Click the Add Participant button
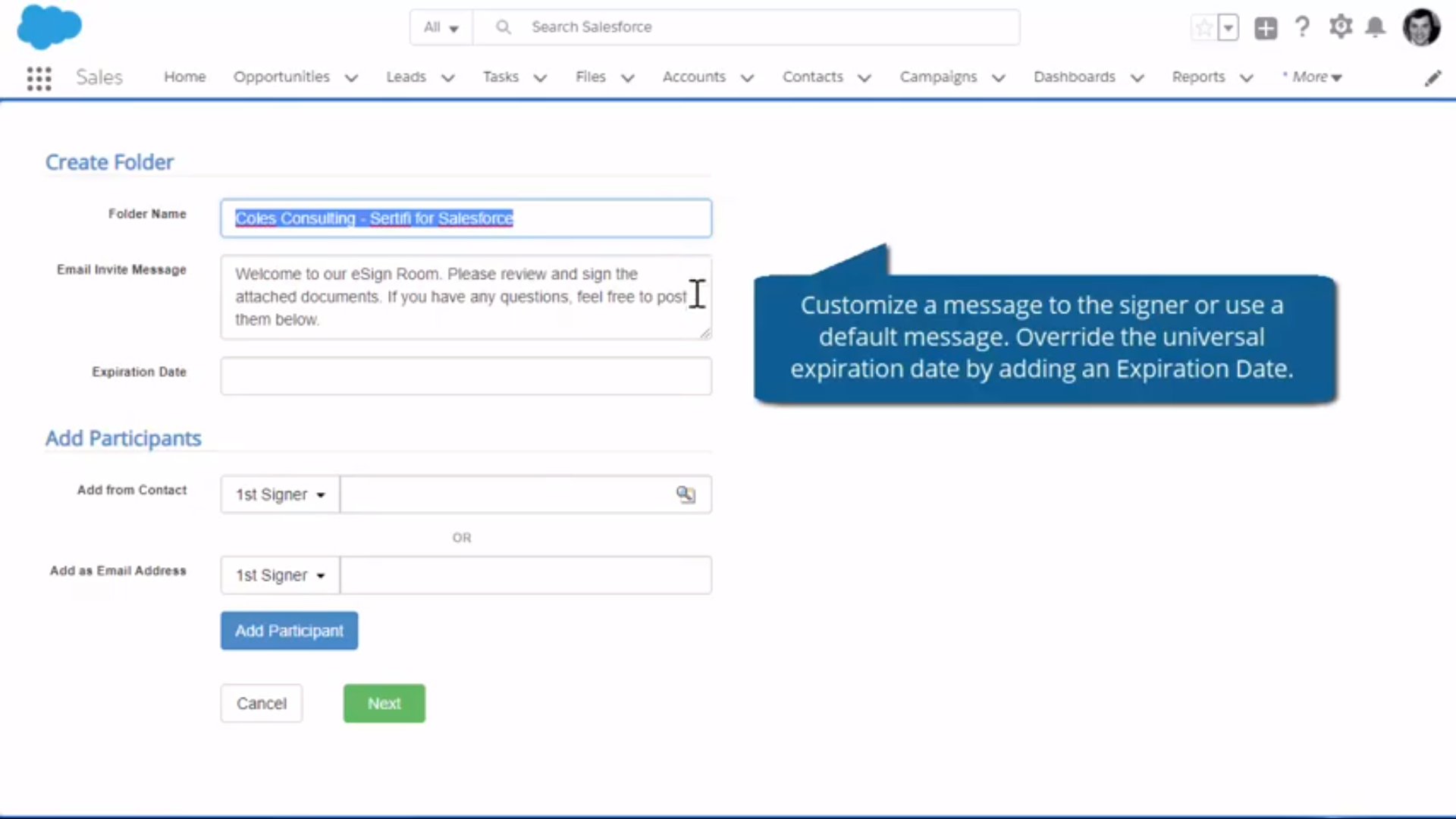1456x819 pixels. [289, 630]
